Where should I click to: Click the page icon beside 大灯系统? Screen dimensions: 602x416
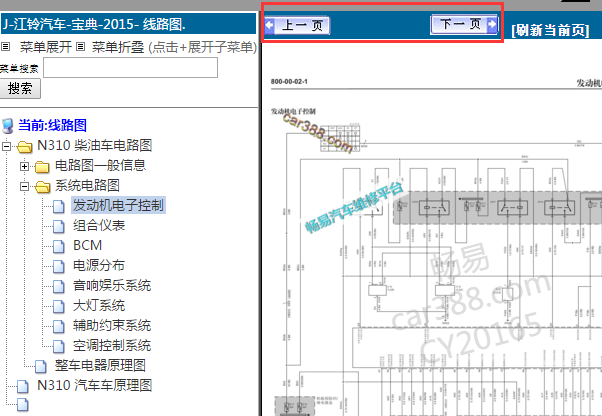click(58, 306)
